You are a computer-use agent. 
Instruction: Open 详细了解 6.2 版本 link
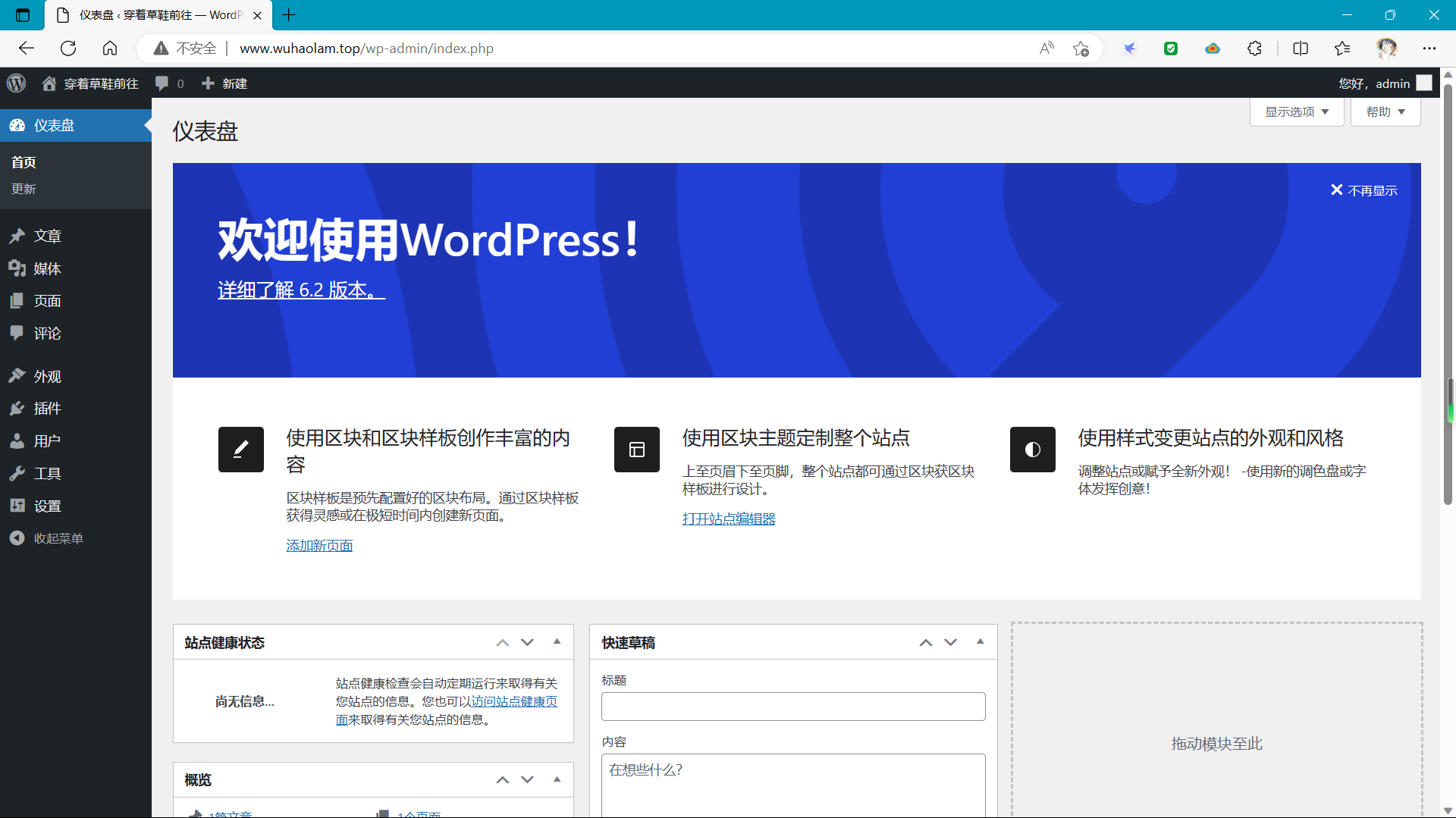[x=301, y=290]
